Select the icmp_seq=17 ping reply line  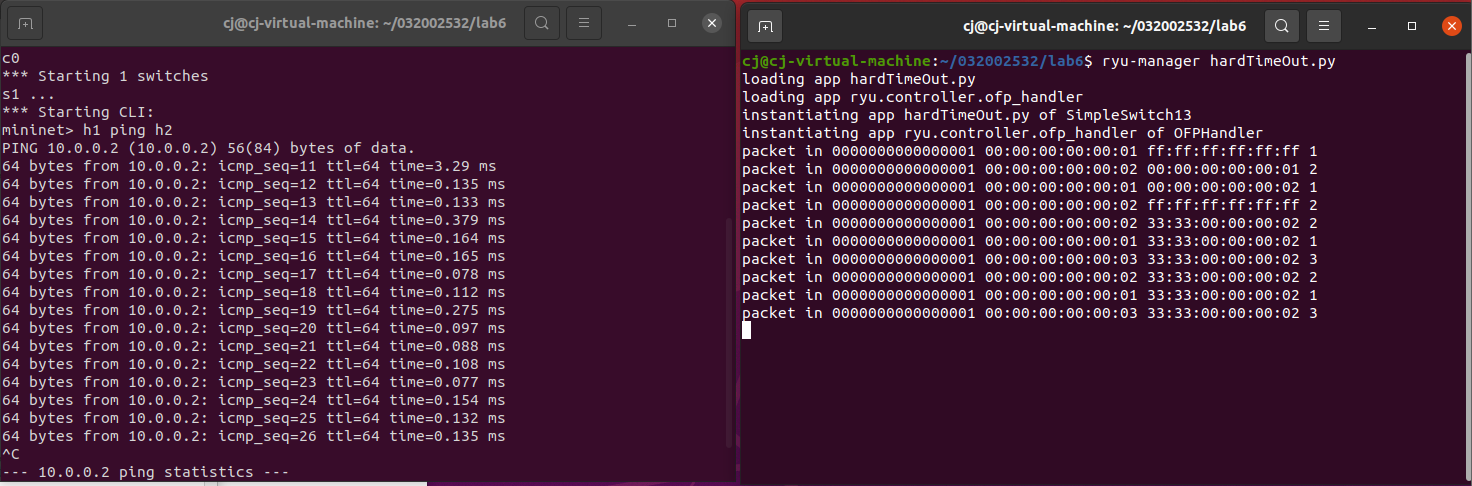pyautogui.click(x=254, y=274)
